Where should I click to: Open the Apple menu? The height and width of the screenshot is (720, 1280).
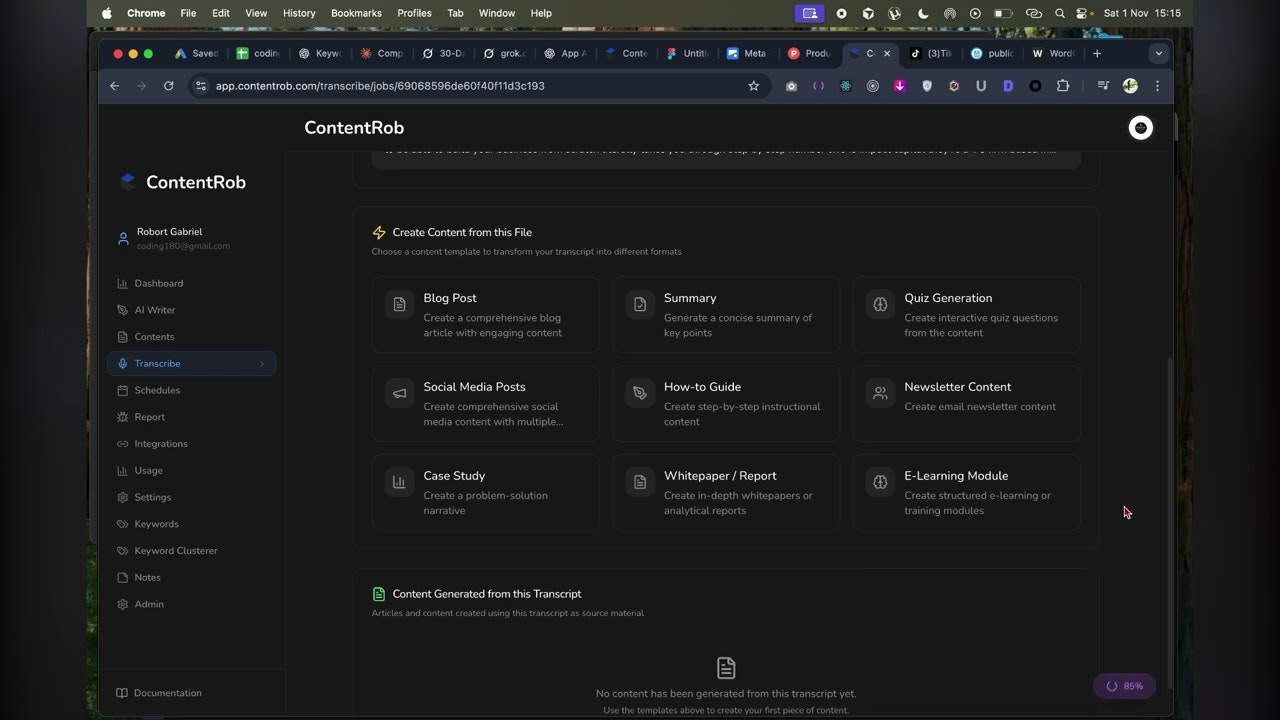pyautogui.click(x=107, y=13)
